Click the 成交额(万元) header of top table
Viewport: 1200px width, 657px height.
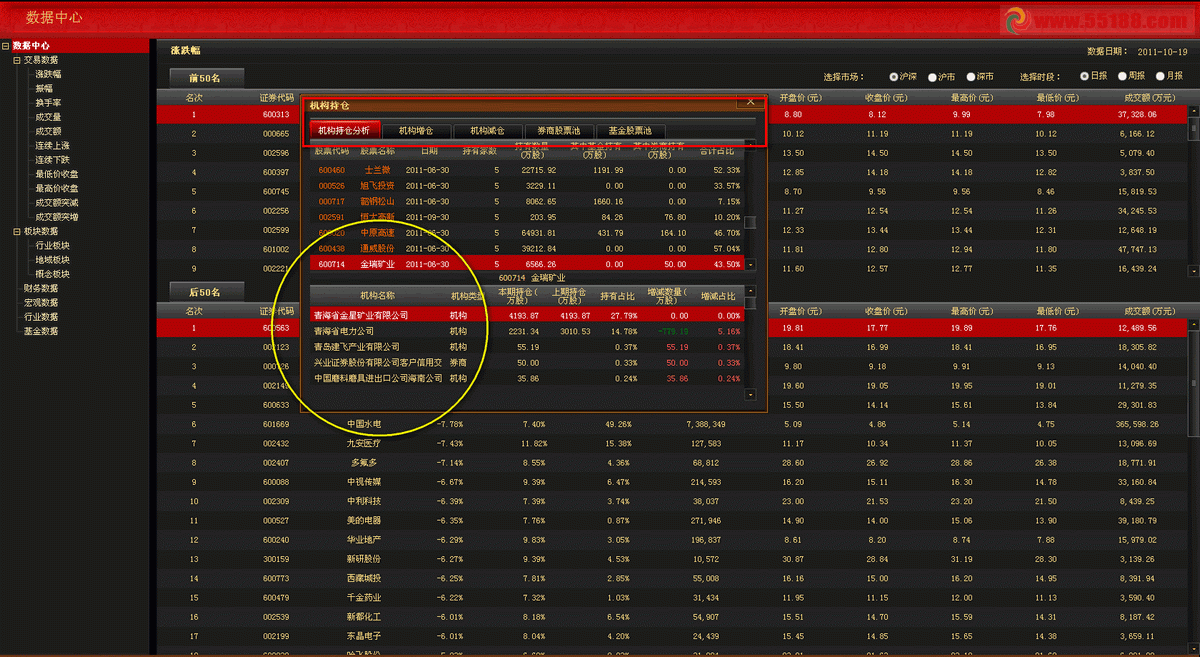(x=1149, y=98)
